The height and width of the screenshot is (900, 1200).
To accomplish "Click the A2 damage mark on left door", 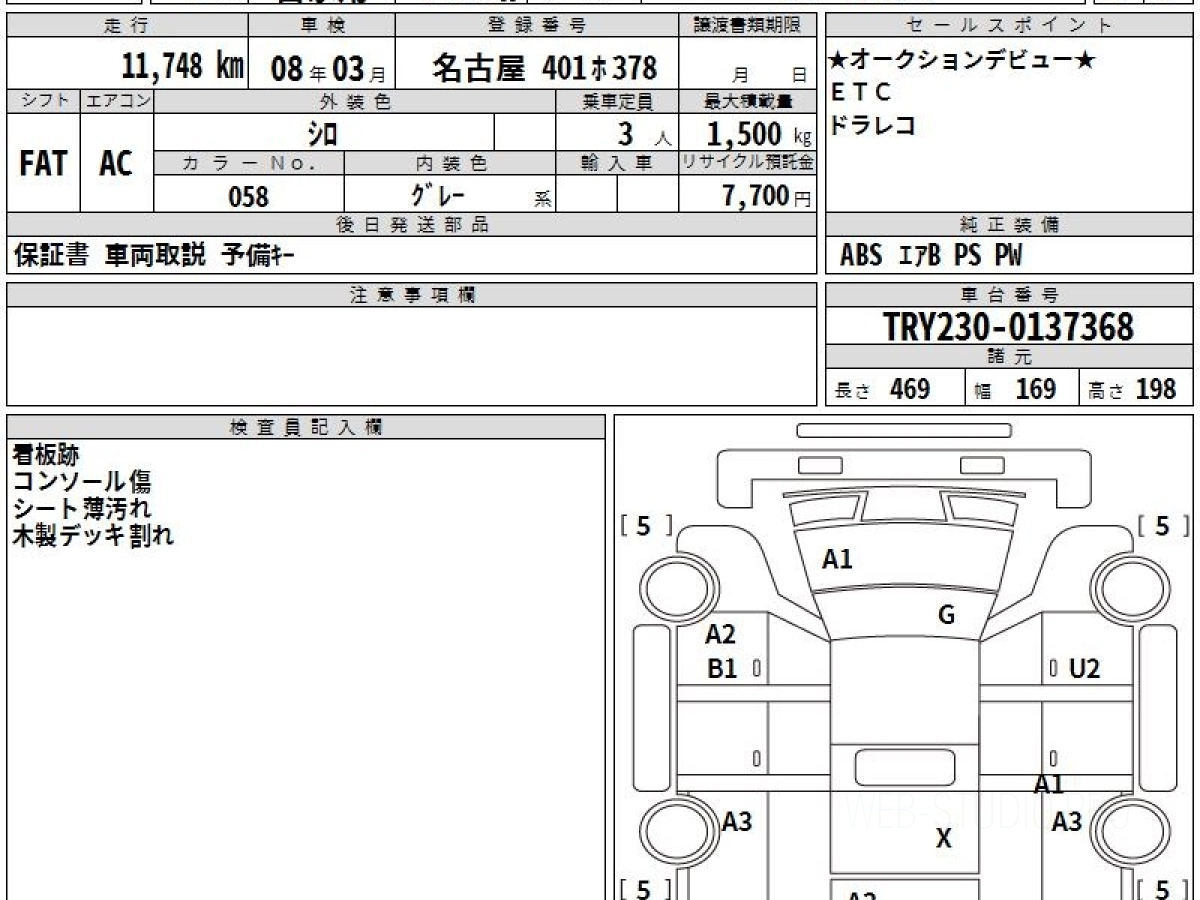I will click(x=720, y=635).
